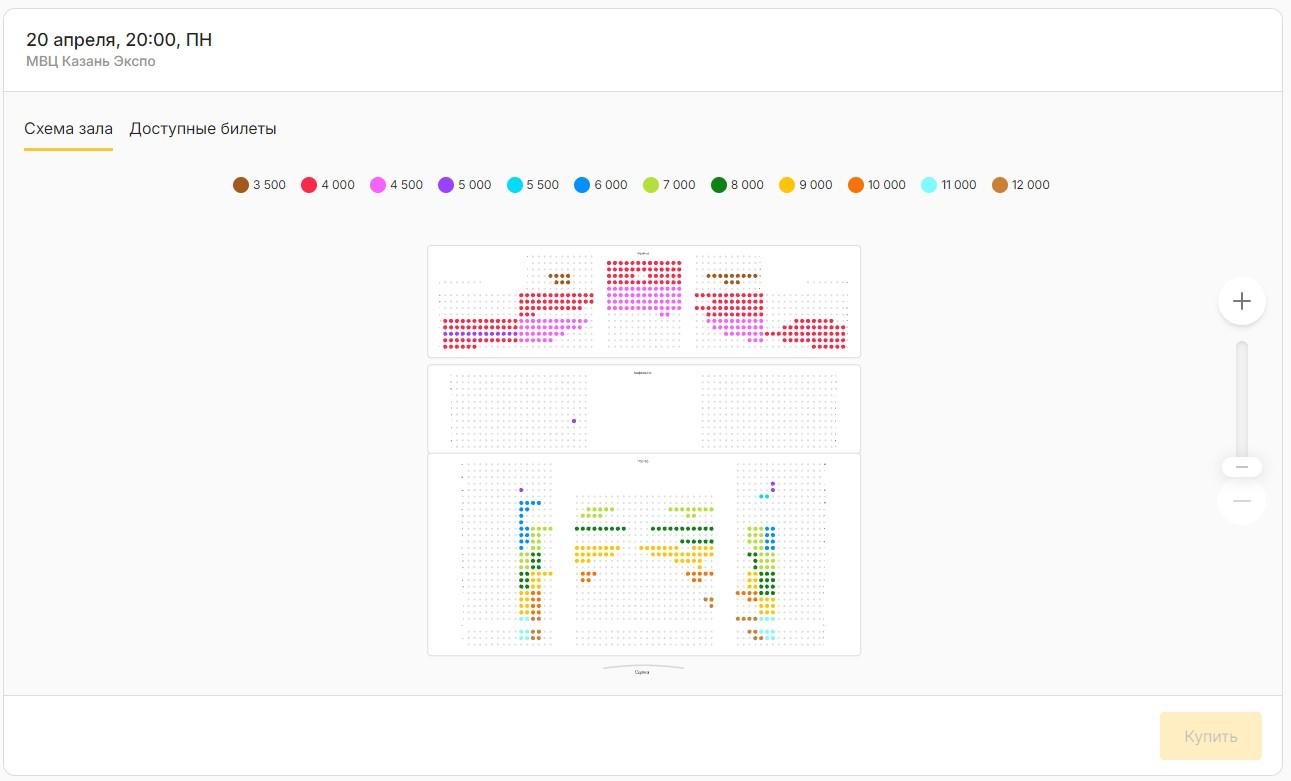Click the tan 12 000 price swatch
This screenshot has width=1291, height=781.
pyautogui.click(x=1000, y=185)
